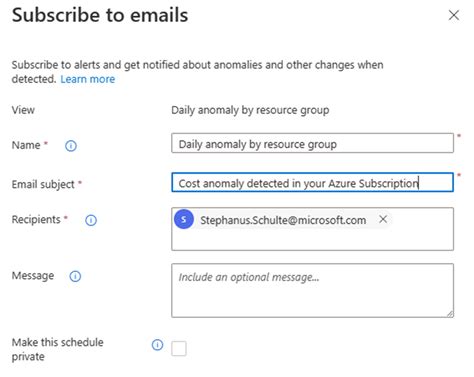Show info for Make this schedule private
The height and width of the screenshot is (377, 474).
(x=157, y=345)
